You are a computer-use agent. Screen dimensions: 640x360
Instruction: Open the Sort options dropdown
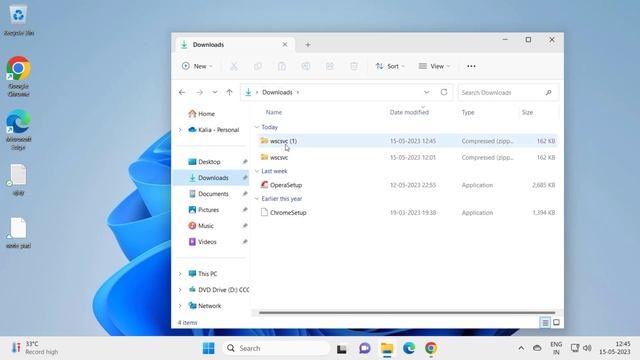[x=390, y=66]
